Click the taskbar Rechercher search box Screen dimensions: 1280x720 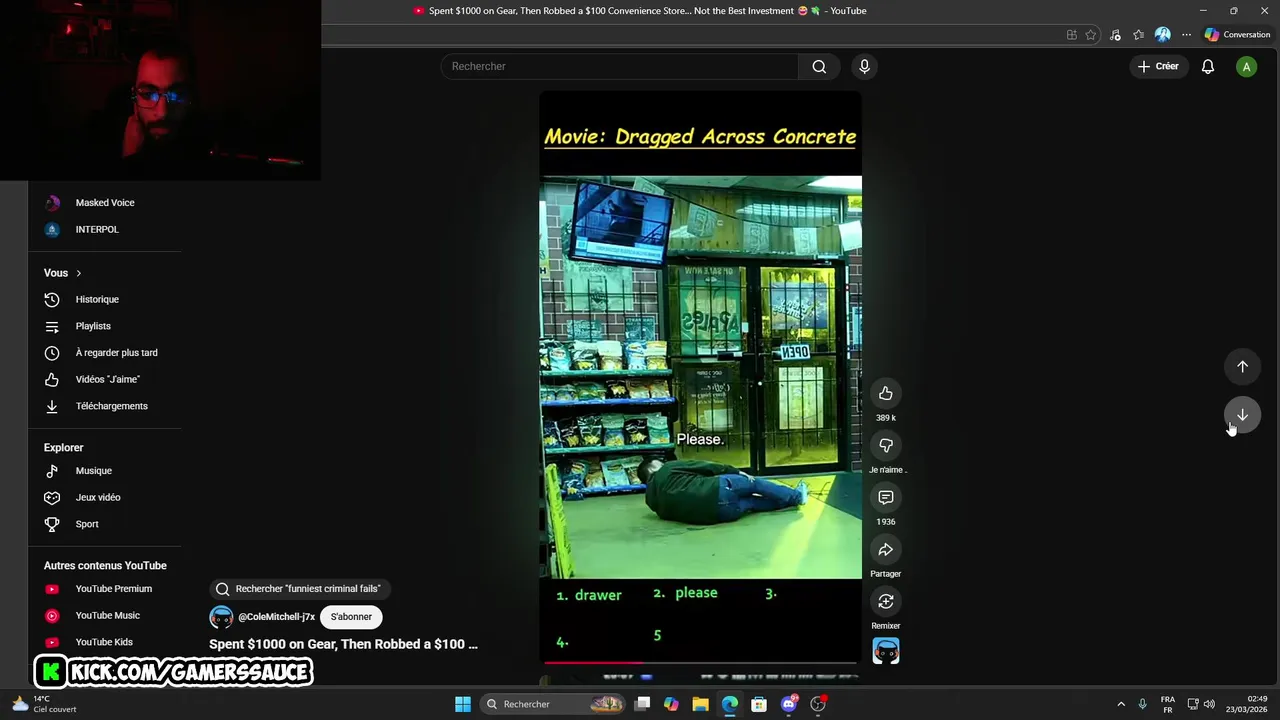tap(553, 704)
